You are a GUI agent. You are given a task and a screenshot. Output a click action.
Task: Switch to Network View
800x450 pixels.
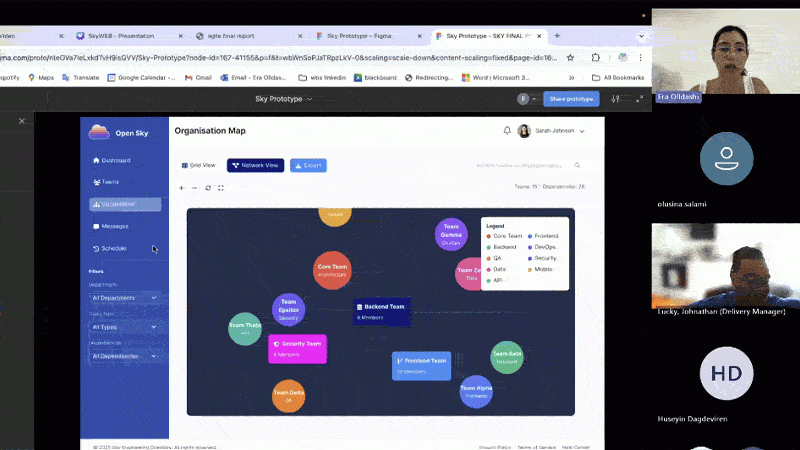click(255, 165)
